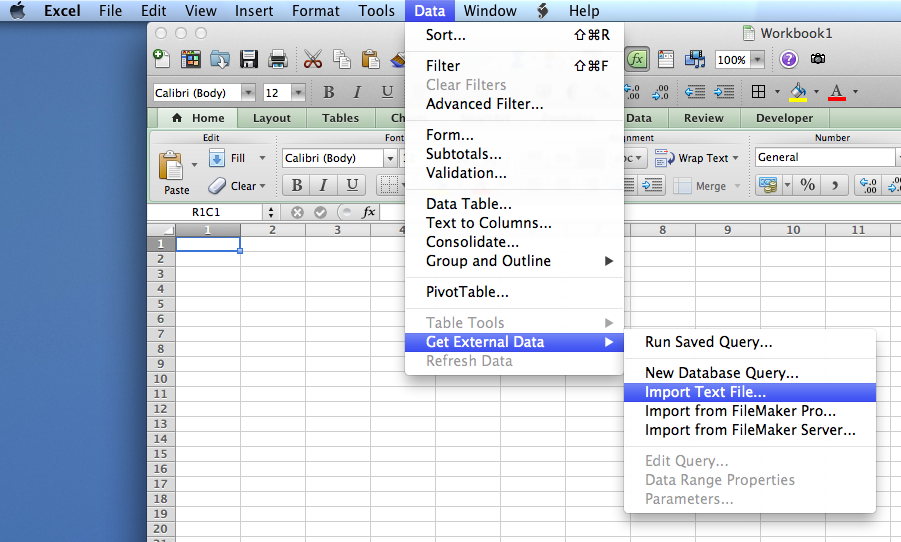901x542 pixels.
Task: Click the Decrease Indent icon in formatting bar
Action: pyautogui.click(x=695, y=91)
